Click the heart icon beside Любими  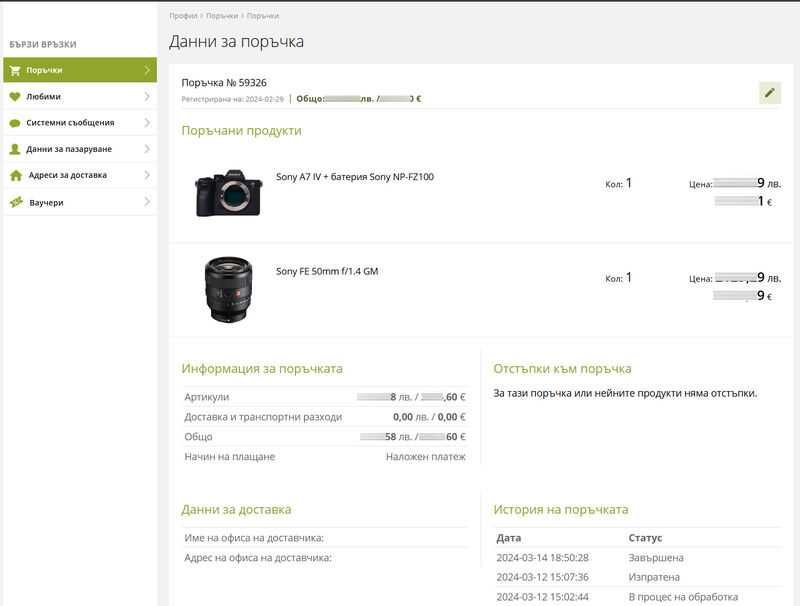click(x=15, y=96)
